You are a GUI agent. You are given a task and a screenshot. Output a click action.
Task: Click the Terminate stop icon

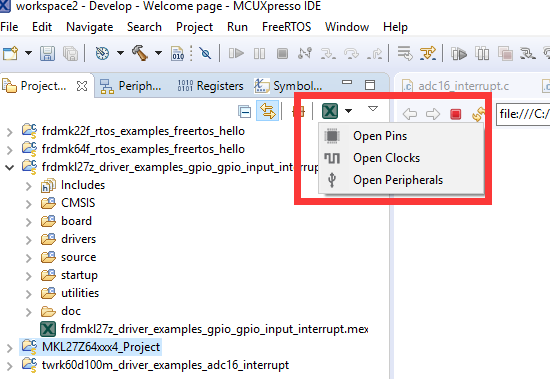[x=282, y=53]
